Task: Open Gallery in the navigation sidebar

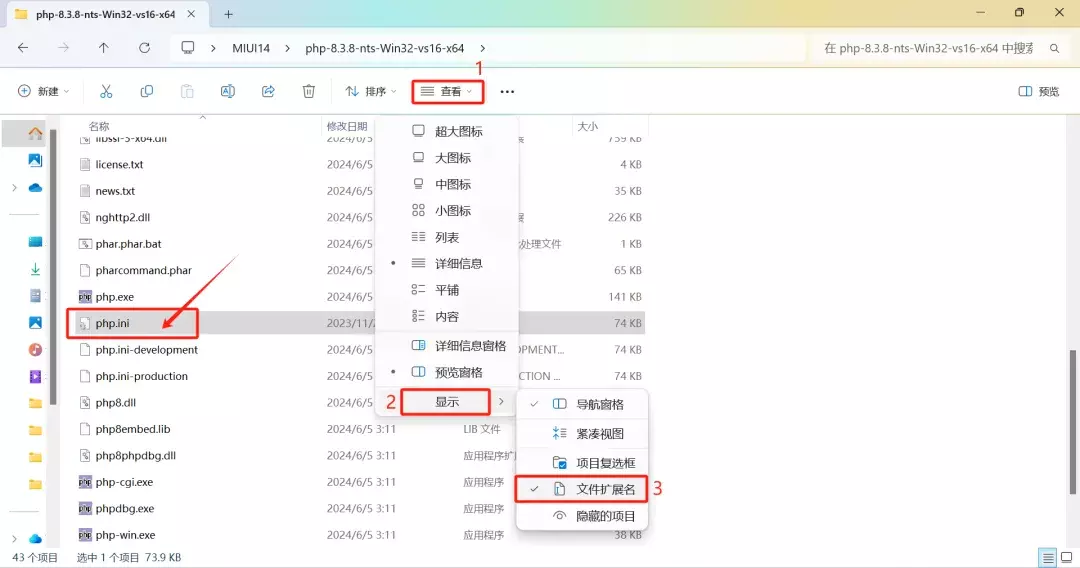Action: point(35,160)
